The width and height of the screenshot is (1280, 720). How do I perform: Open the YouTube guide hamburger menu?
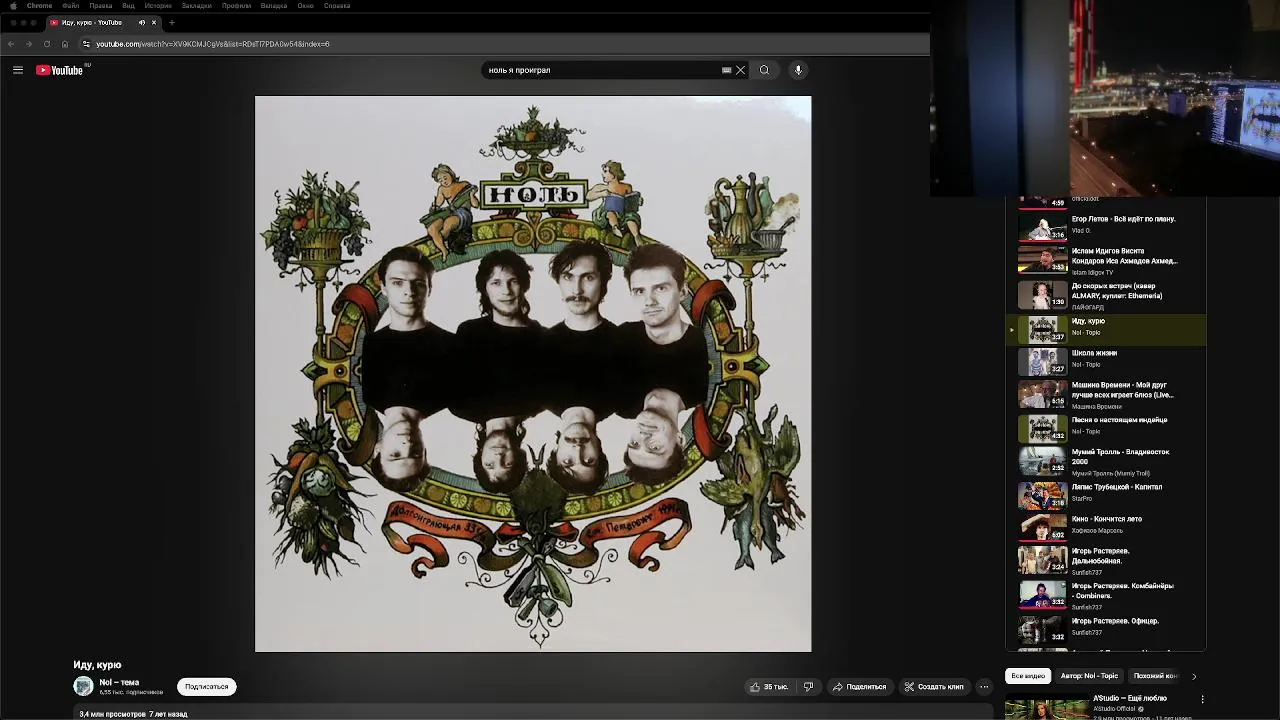point(18,70)
